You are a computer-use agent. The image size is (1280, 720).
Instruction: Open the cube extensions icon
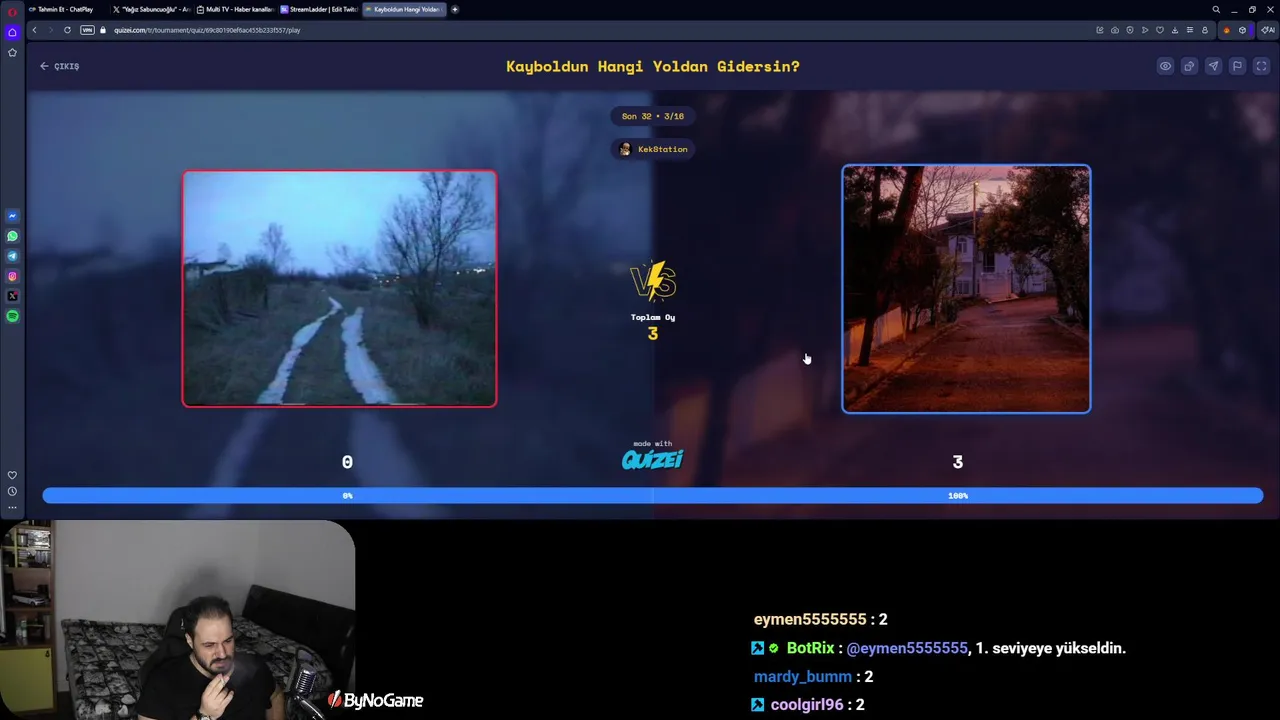(1243, 30)
